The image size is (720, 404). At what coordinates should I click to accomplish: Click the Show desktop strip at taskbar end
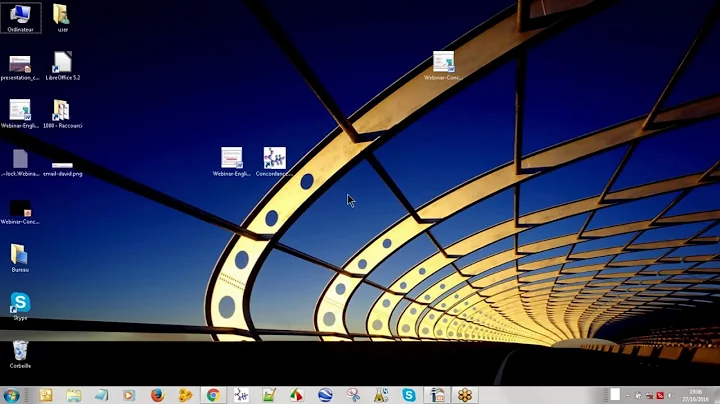point(716,395)
